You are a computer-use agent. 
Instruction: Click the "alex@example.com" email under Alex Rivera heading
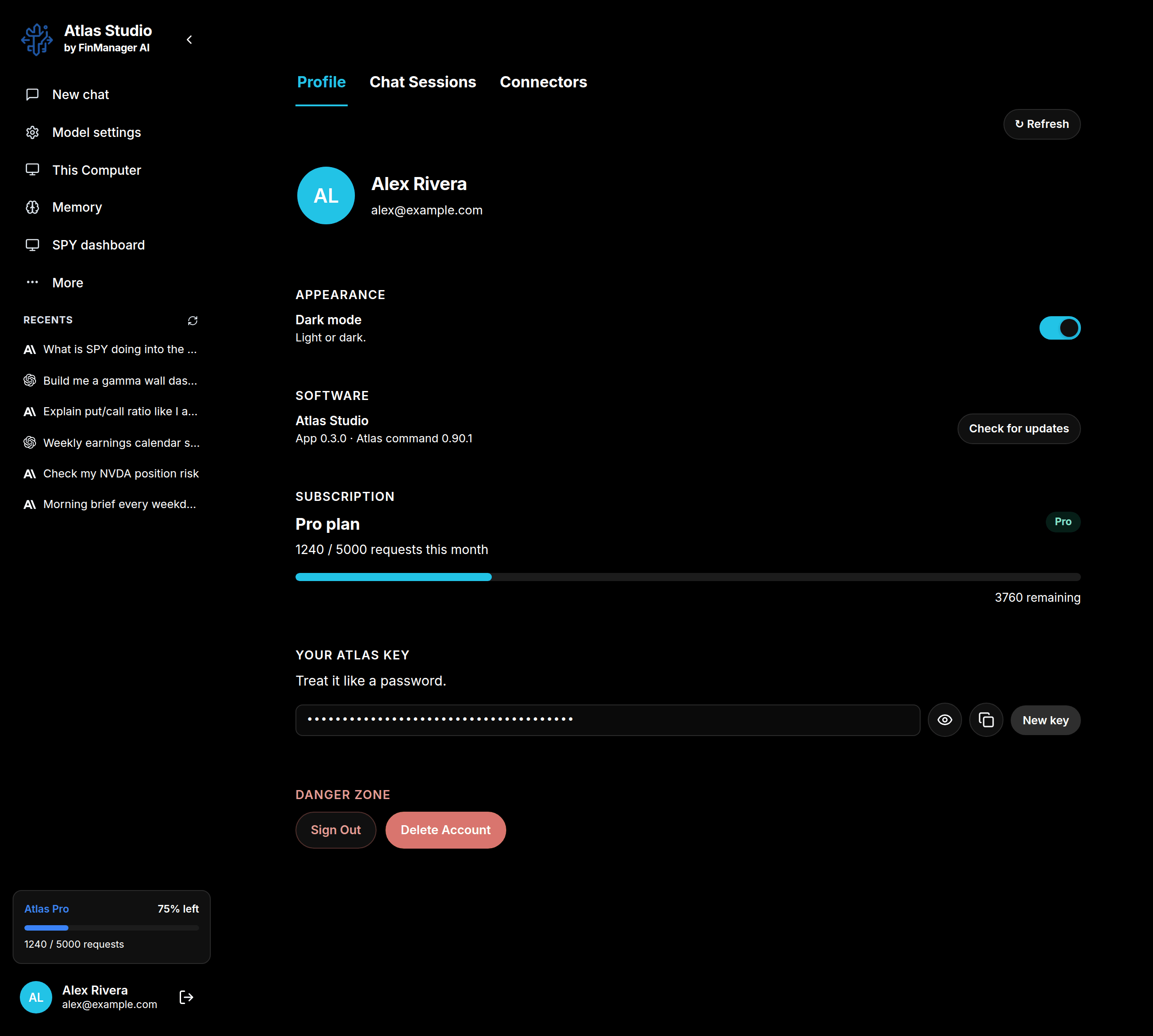click(x=427, y=210)
